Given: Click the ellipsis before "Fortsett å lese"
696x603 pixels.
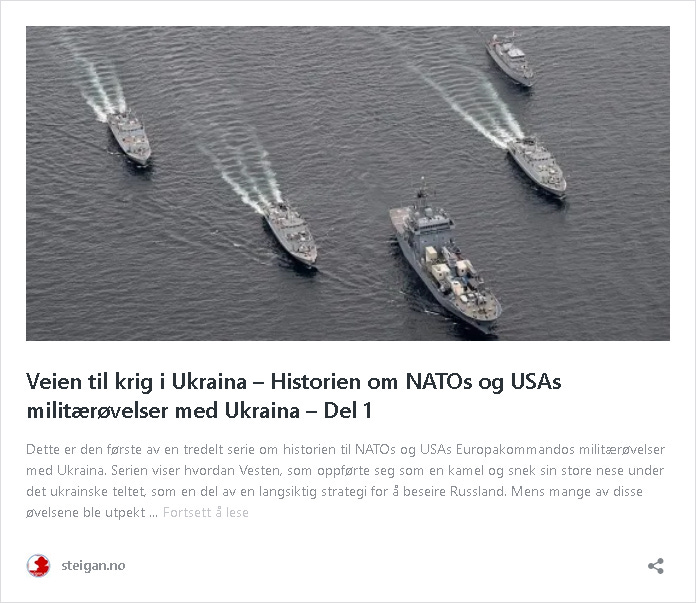Looking at the screenshot, I should tap(154, 515).
